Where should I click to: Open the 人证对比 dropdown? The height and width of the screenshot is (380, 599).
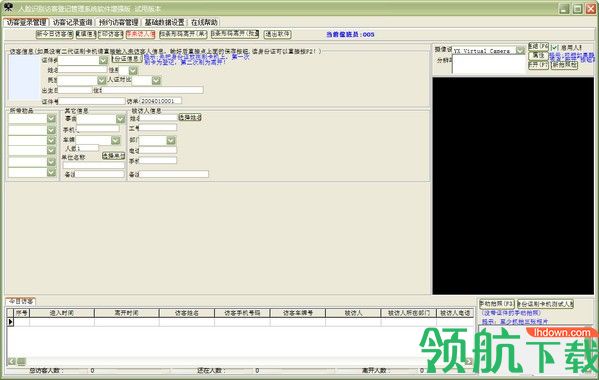(156, 80)
